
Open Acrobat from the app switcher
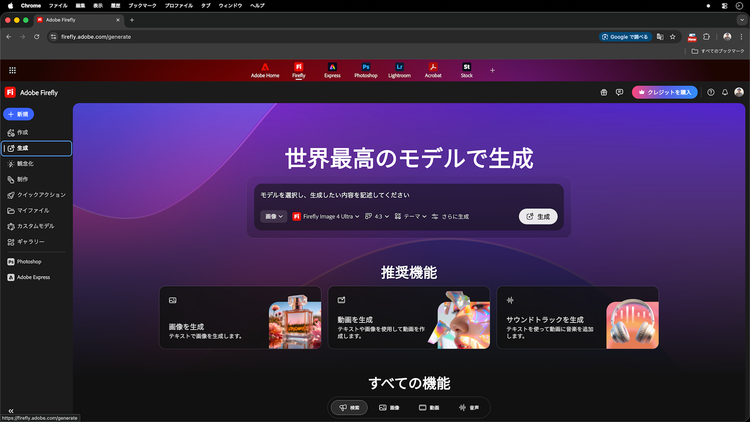(x=433, y=69)
